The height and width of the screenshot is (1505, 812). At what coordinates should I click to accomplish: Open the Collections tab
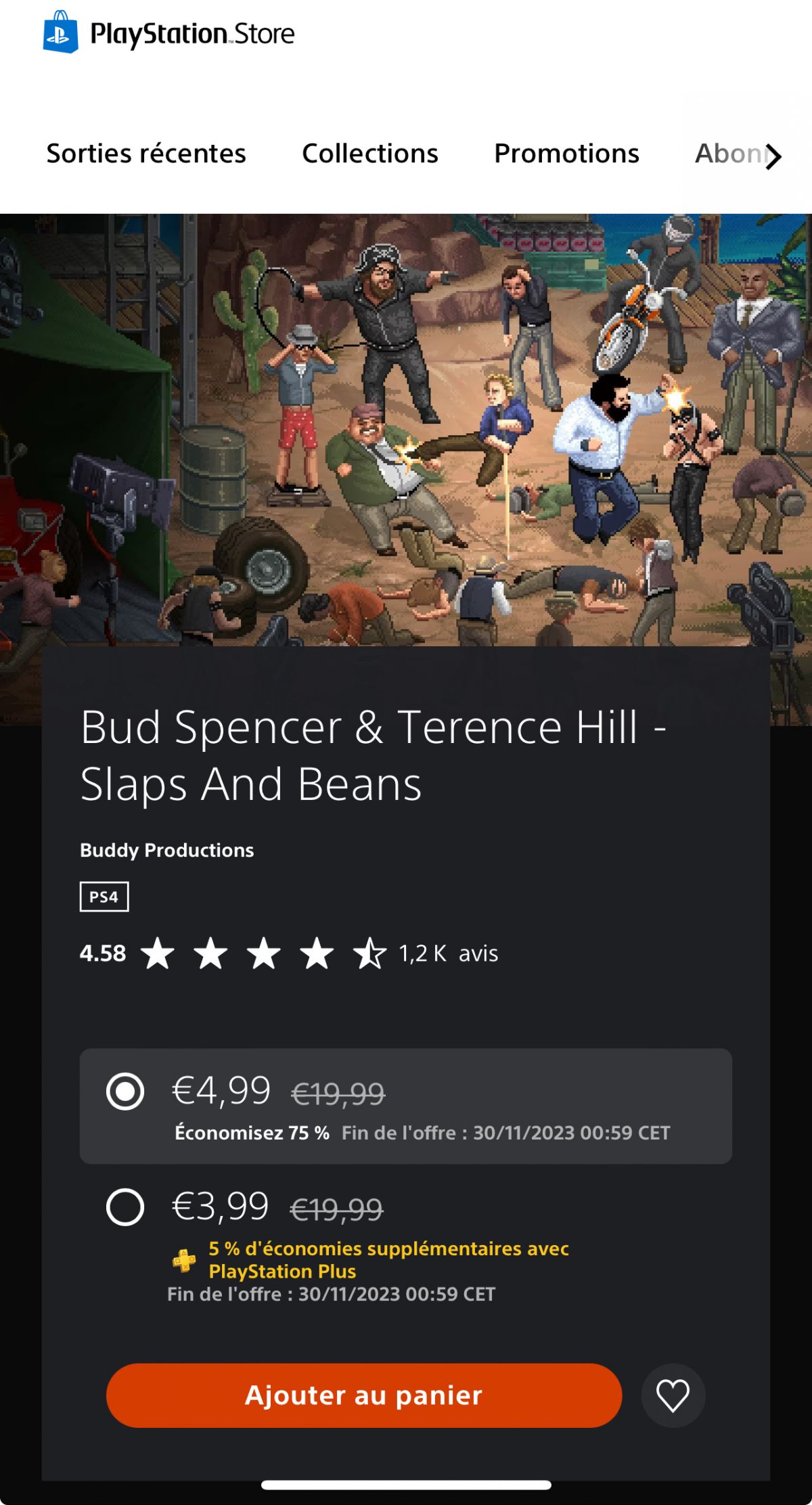[370, 154]
